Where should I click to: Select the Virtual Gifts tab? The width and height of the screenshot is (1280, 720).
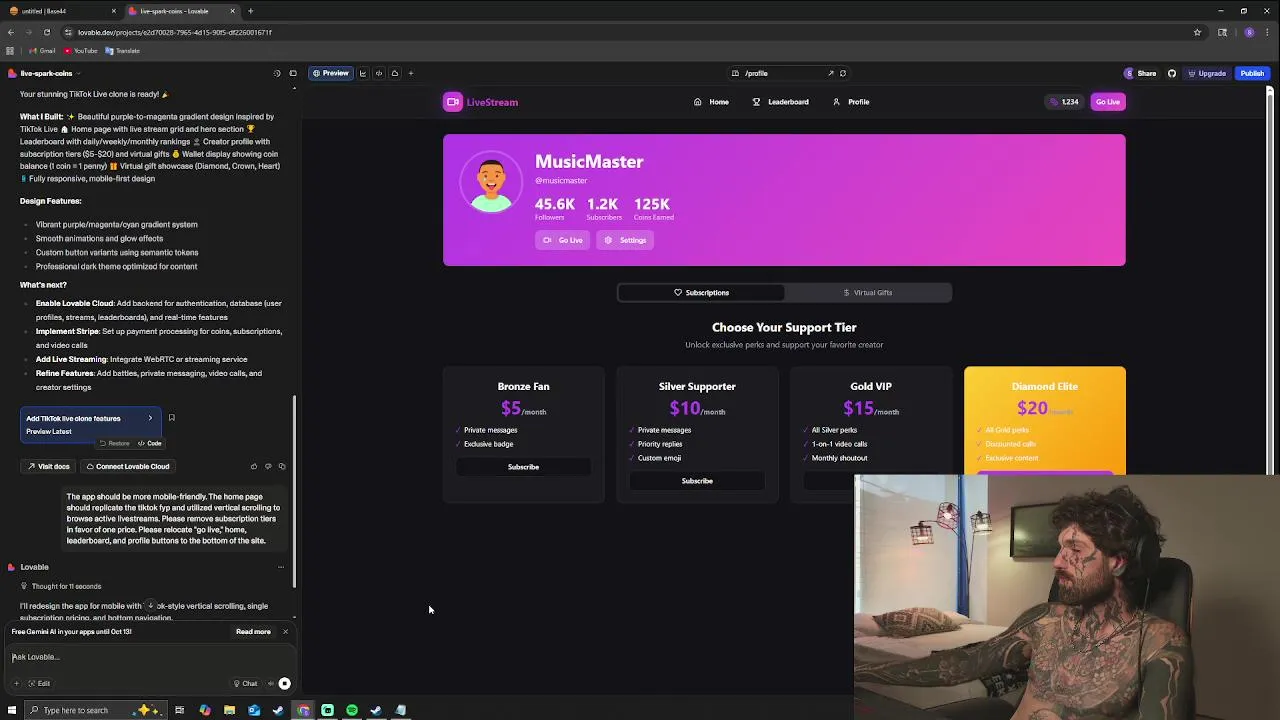(x=867, y=293)
